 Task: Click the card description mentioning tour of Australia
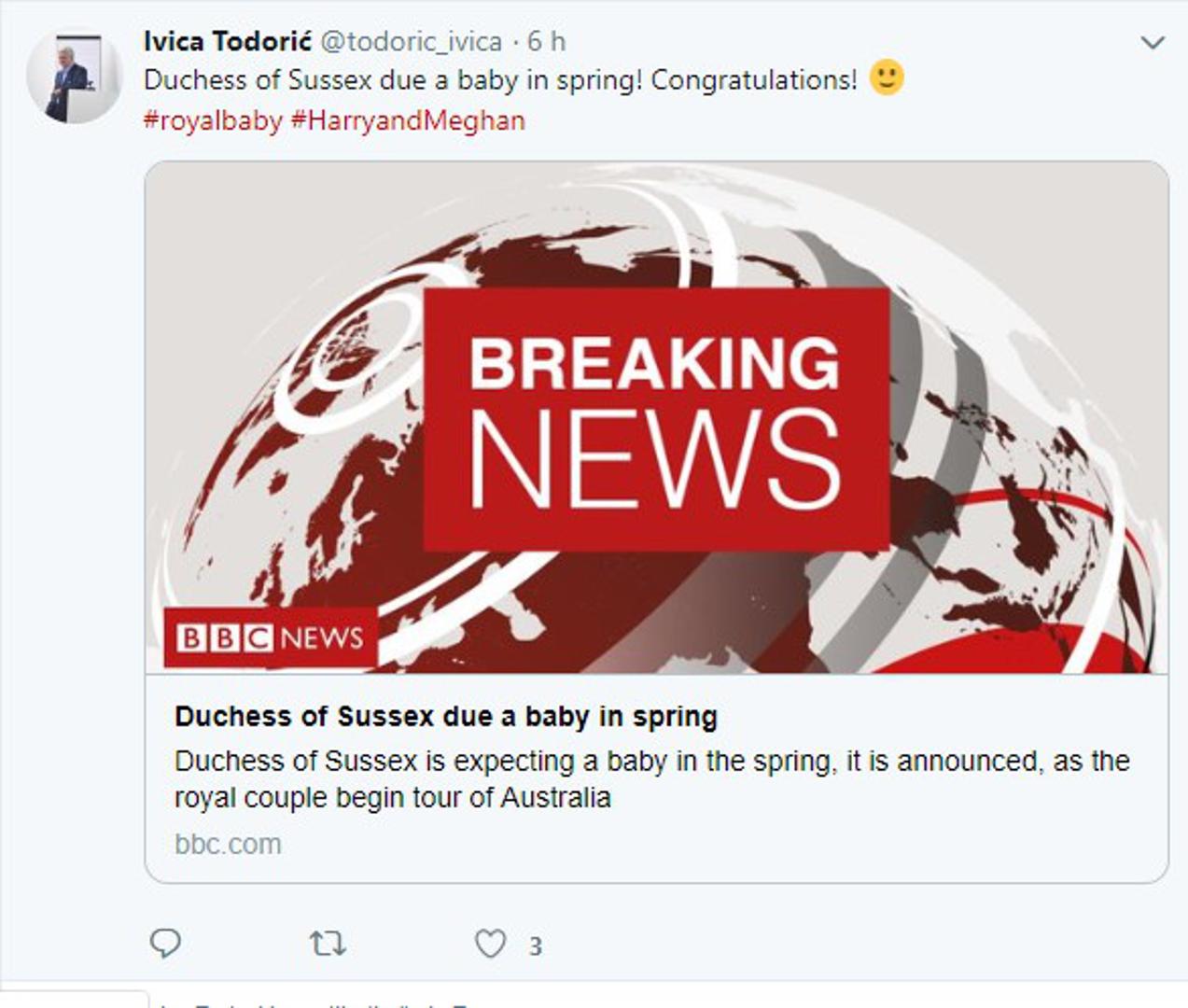click(651, 779)
